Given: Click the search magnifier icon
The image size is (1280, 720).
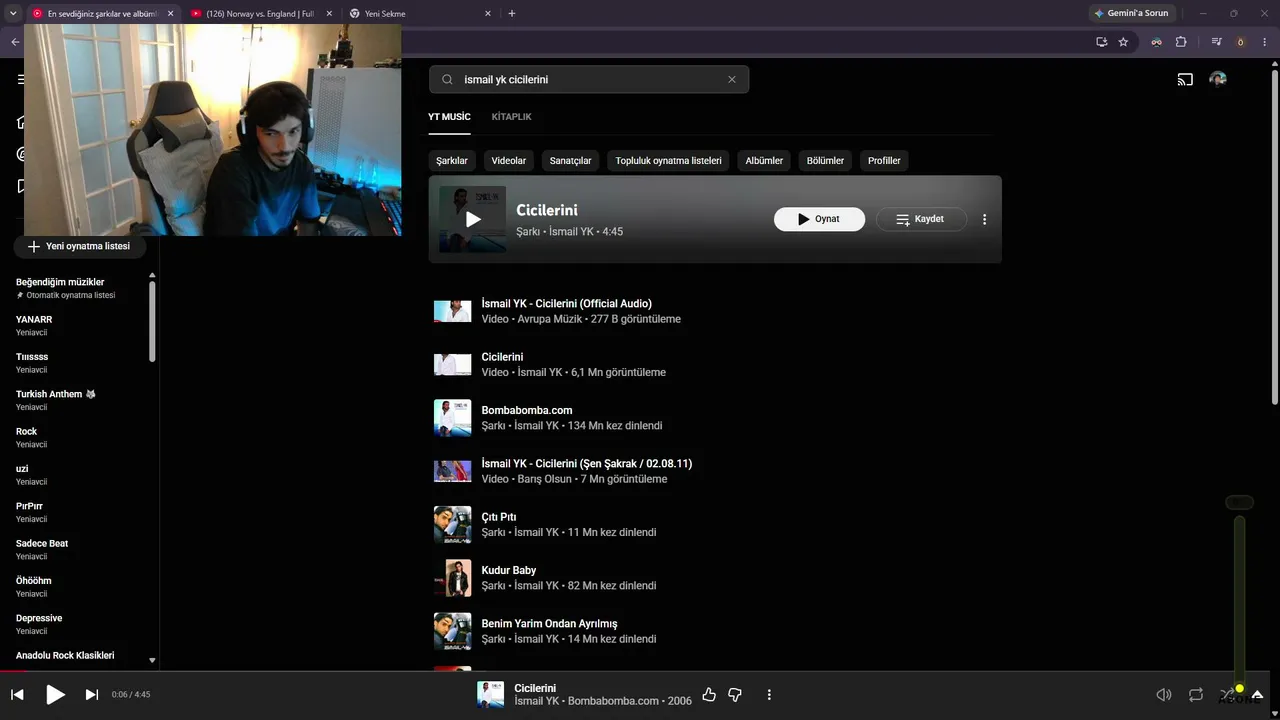Looking at the screenshot, I should point(447,80).
